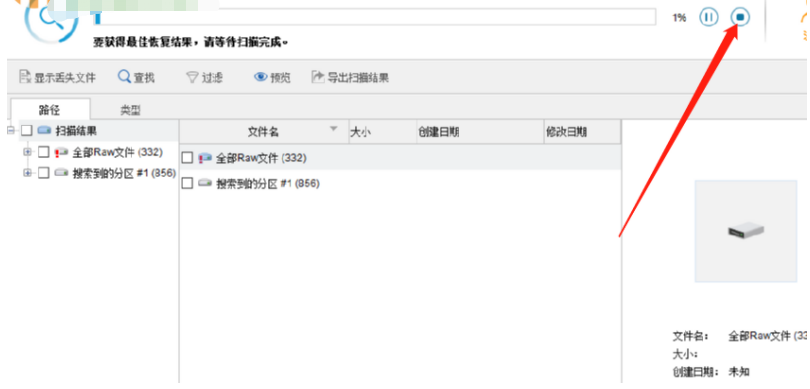
Task: Click the magnifier scan logo icon
Action: [51, 20]
